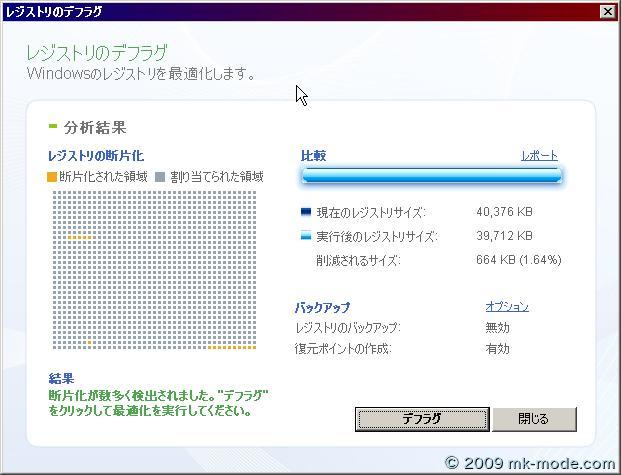
Task: Select the 40,376 KB current size value
Action: click(505, 212)
